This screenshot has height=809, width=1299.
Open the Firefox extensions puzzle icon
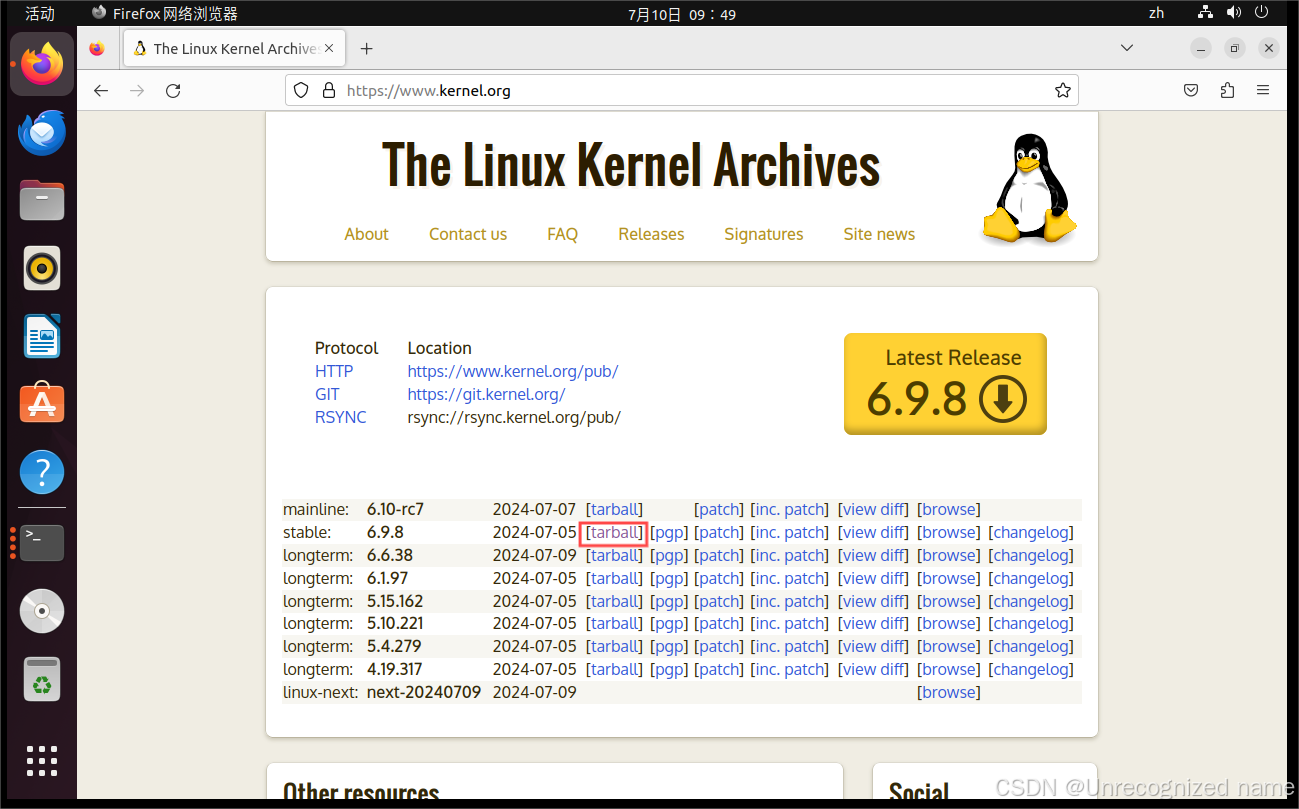pos(1227,90)
